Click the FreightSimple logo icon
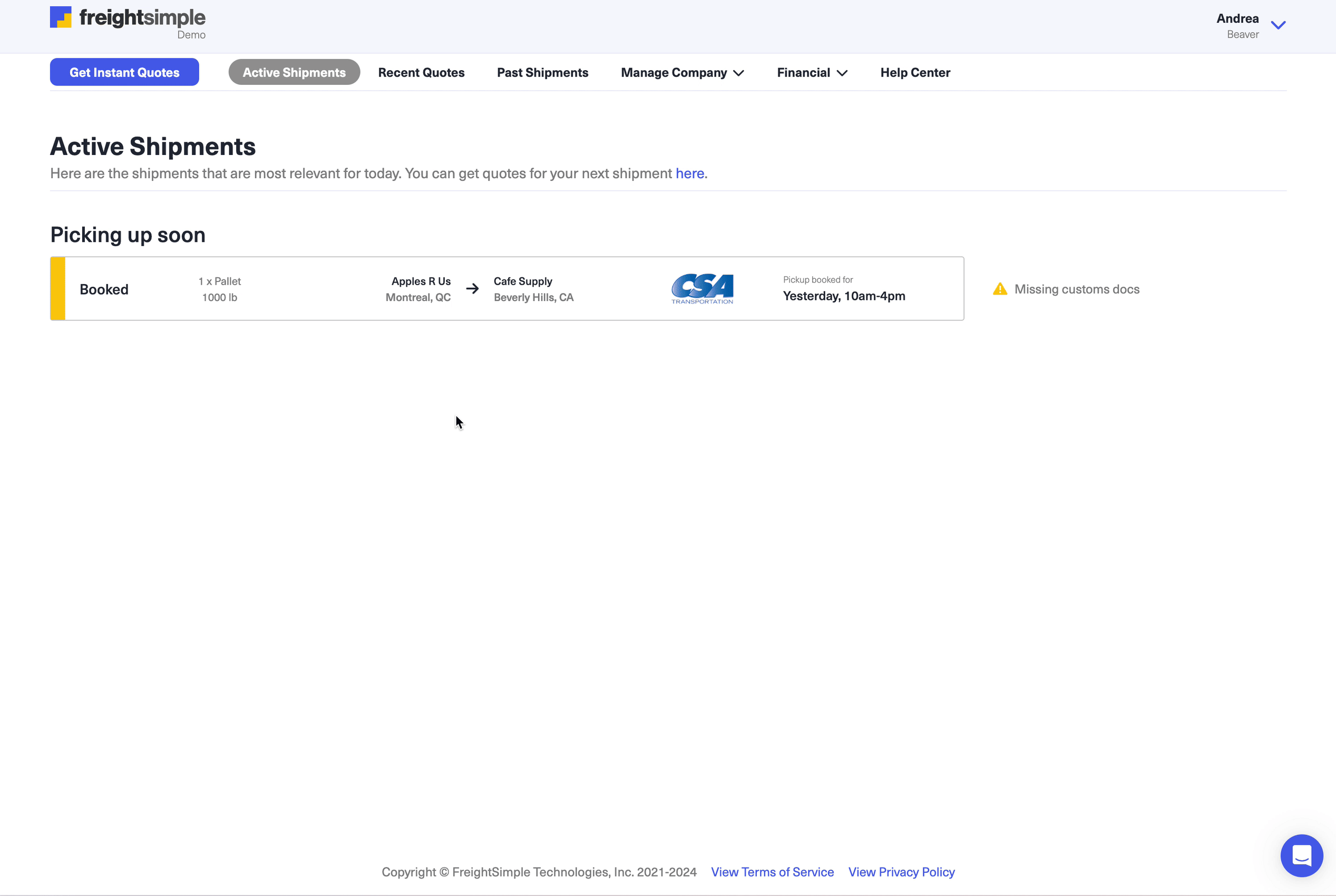Image resolution: width=1336 pixels, height=896 pixels. (x=61, y=17)
